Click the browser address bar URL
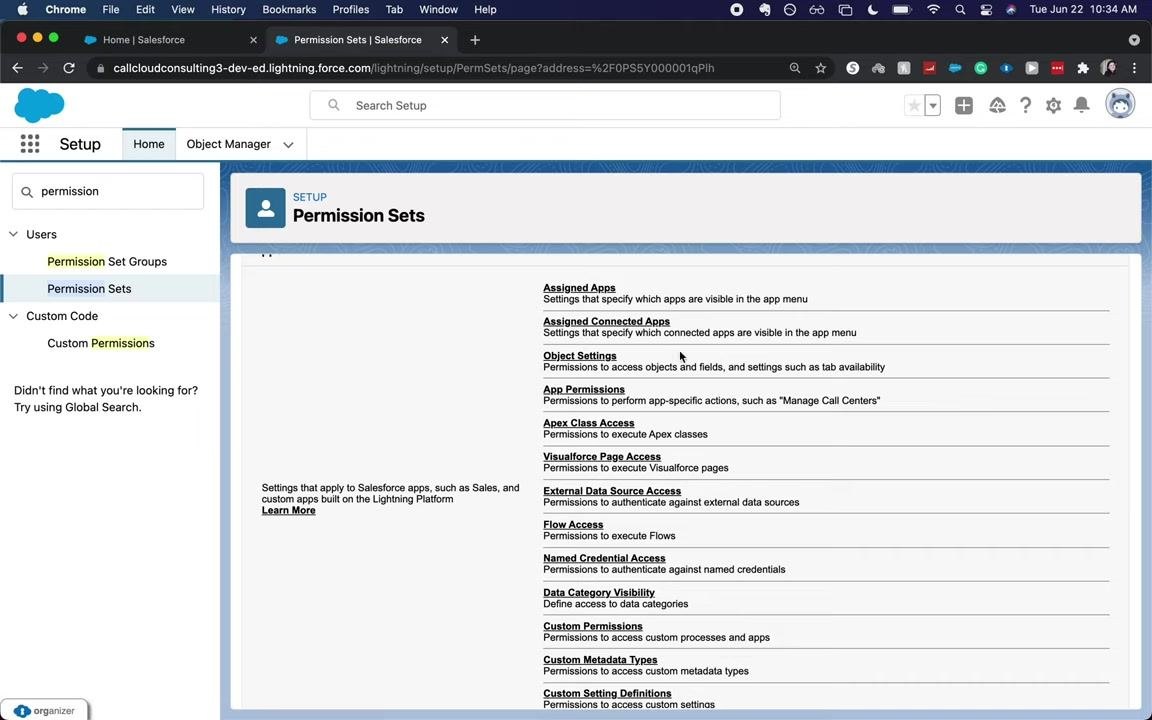 pos(414,68)
